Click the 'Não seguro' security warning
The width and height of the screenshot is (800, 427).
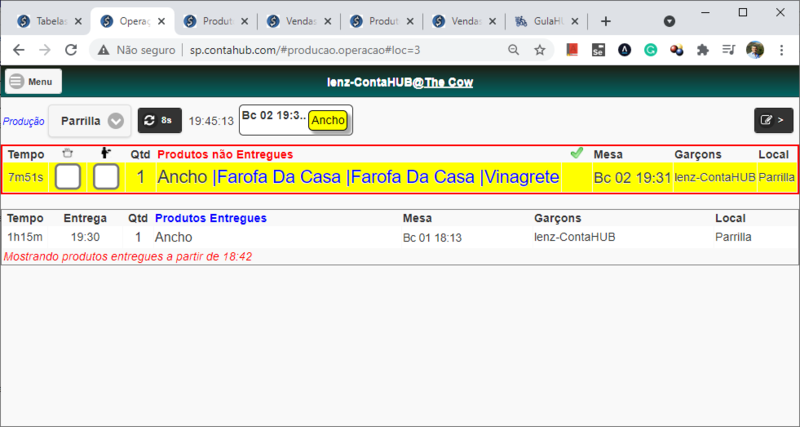(138, 50)
